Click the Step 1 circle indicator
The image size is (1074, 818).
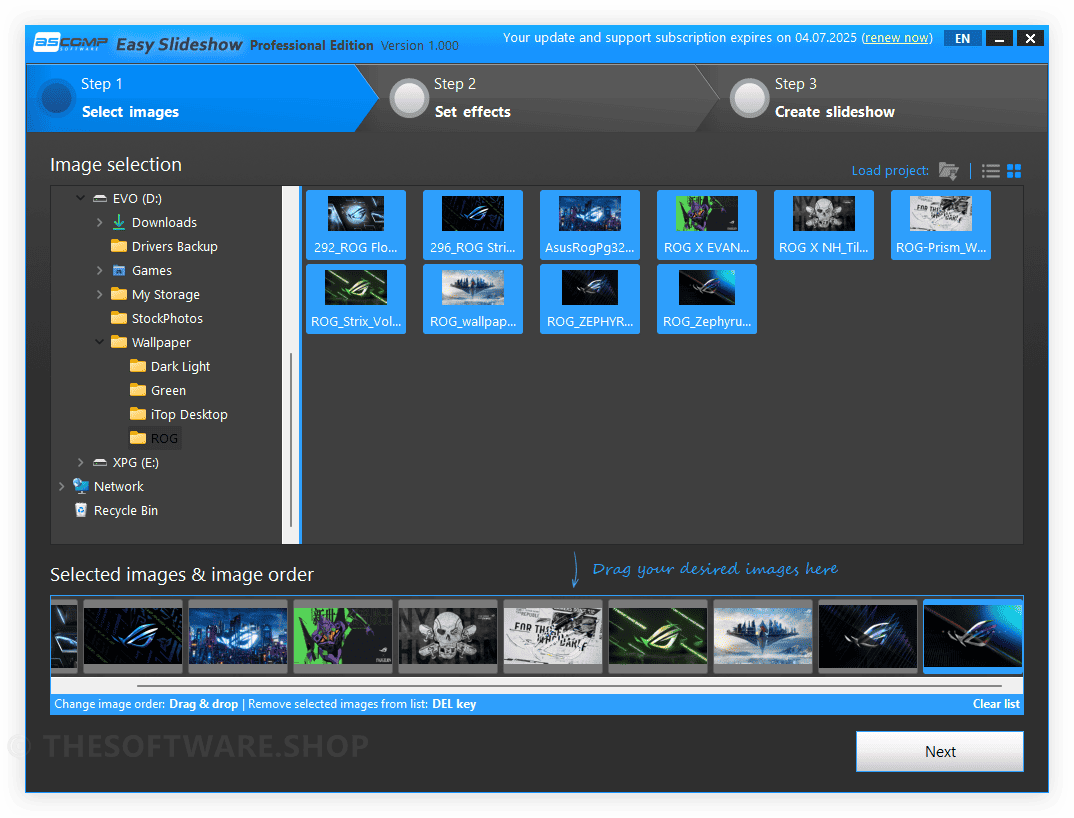pyautogui.click(x=56, y=98)
